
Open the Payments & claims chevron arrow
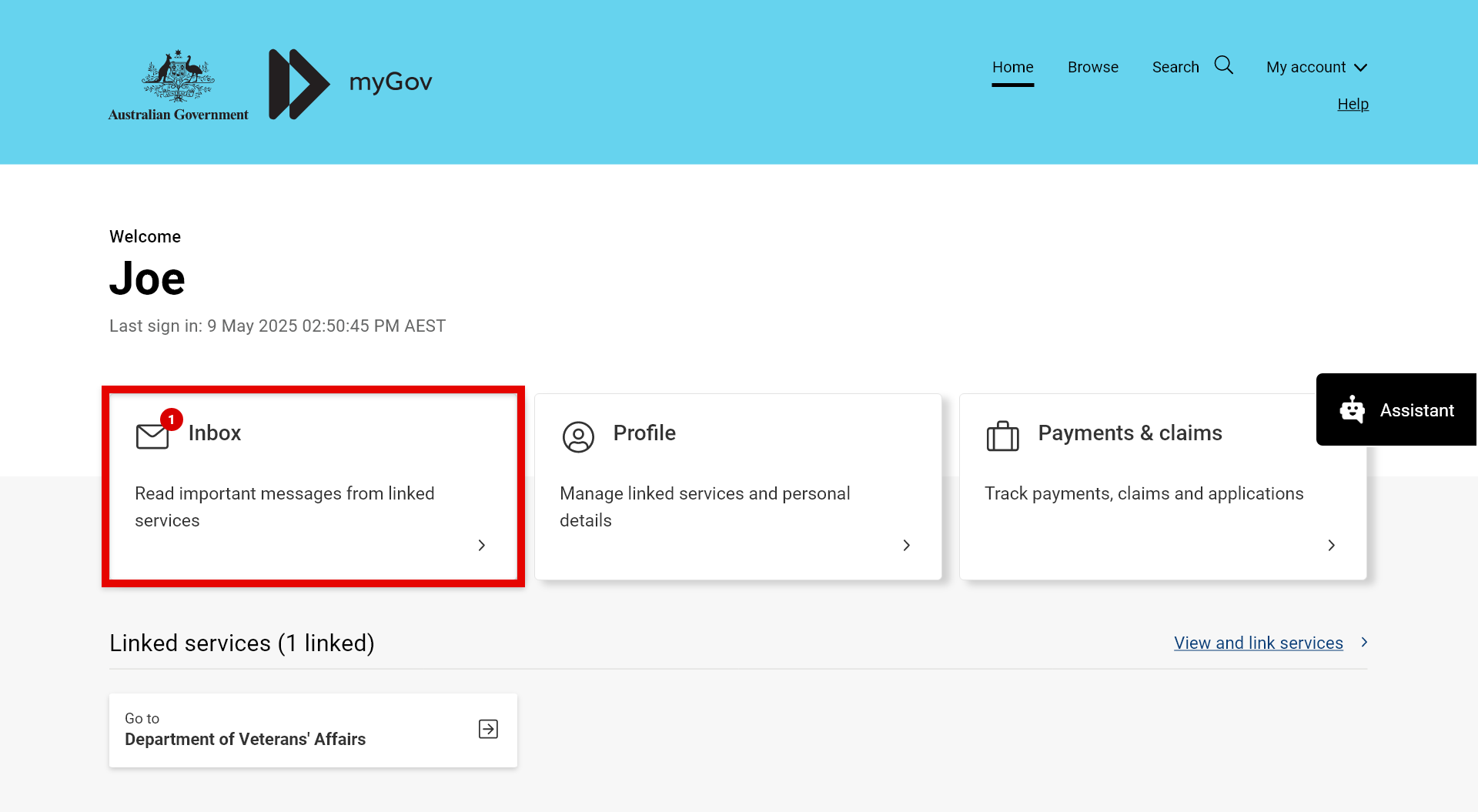(1331, 545)
